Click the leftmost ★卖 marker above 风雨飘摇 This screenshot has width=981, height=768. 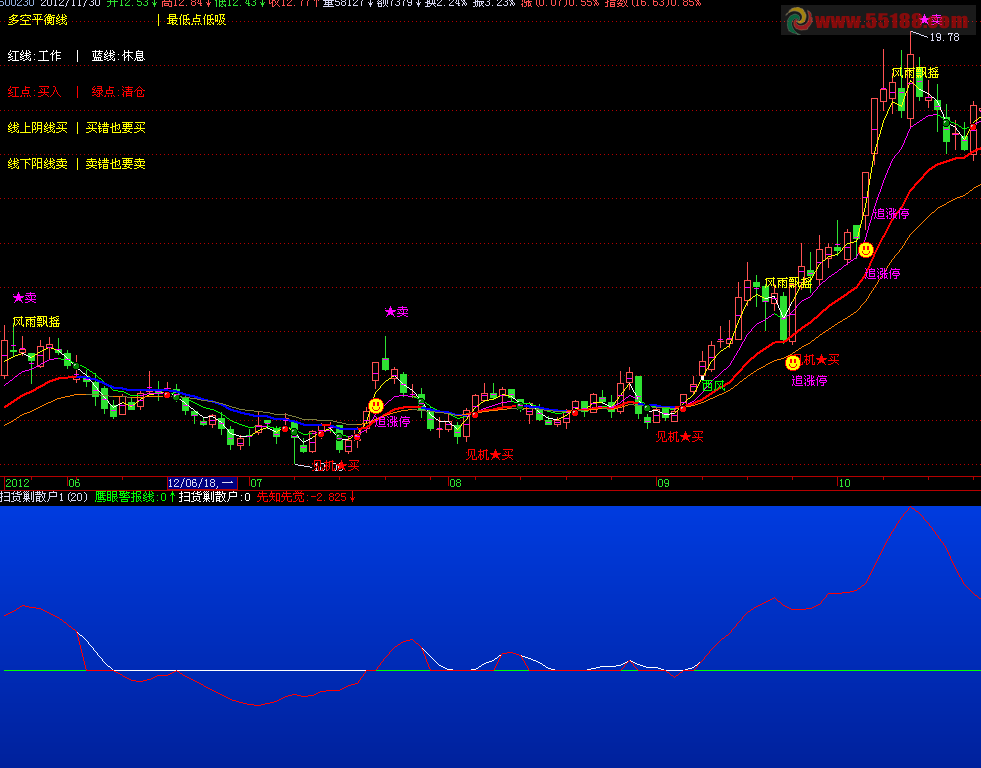click(24, 298)
